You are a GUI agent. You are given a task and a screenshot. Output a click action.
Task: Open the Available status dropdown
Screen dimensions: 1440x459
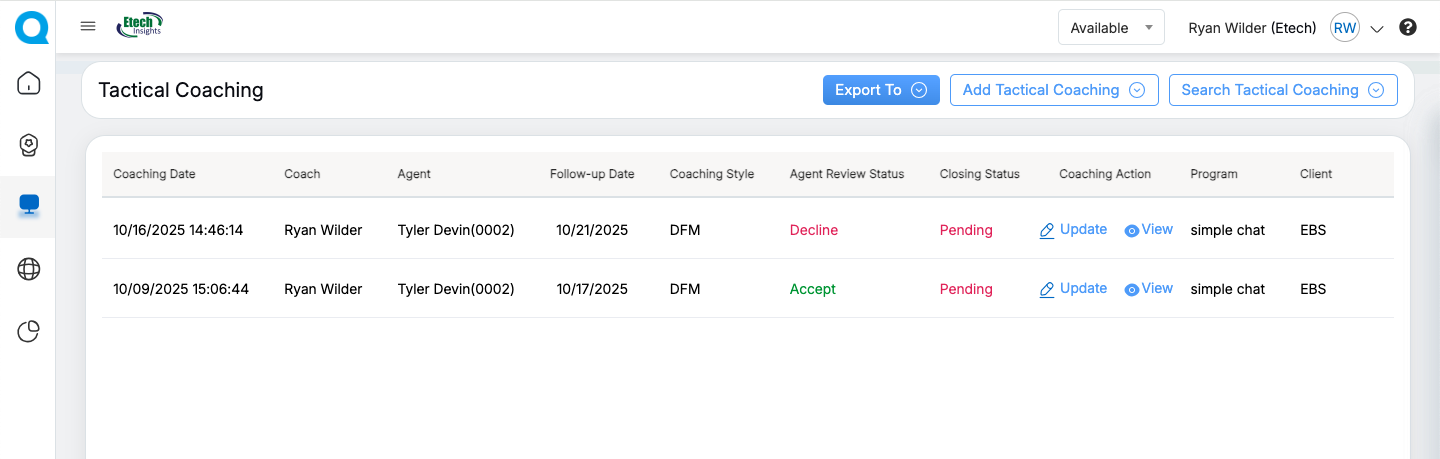tap(1111, 28)
